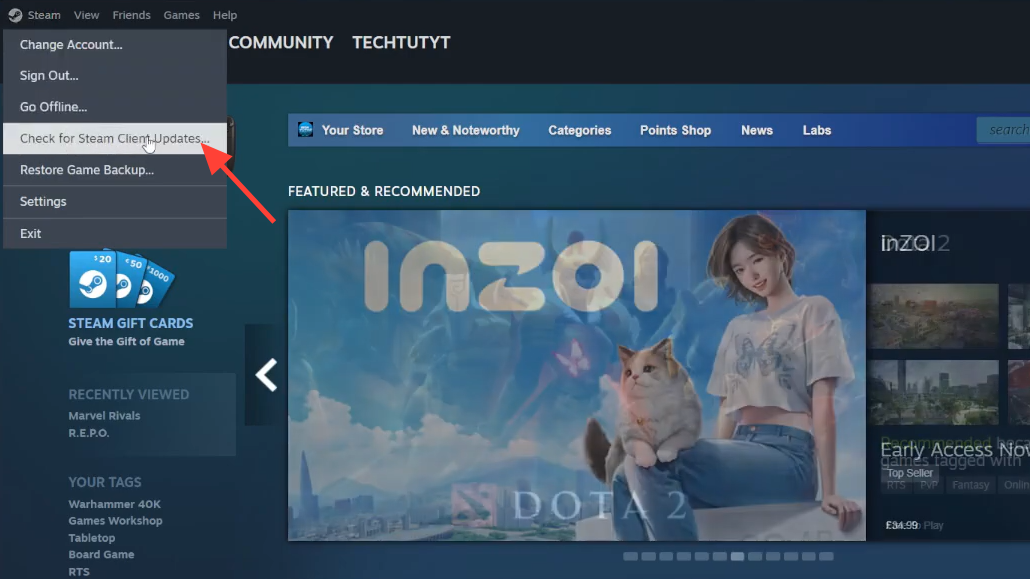Viewport: 1030px width, 579px height.
Task: Select Sign Out in the dropdown
Action: (115, 76)
